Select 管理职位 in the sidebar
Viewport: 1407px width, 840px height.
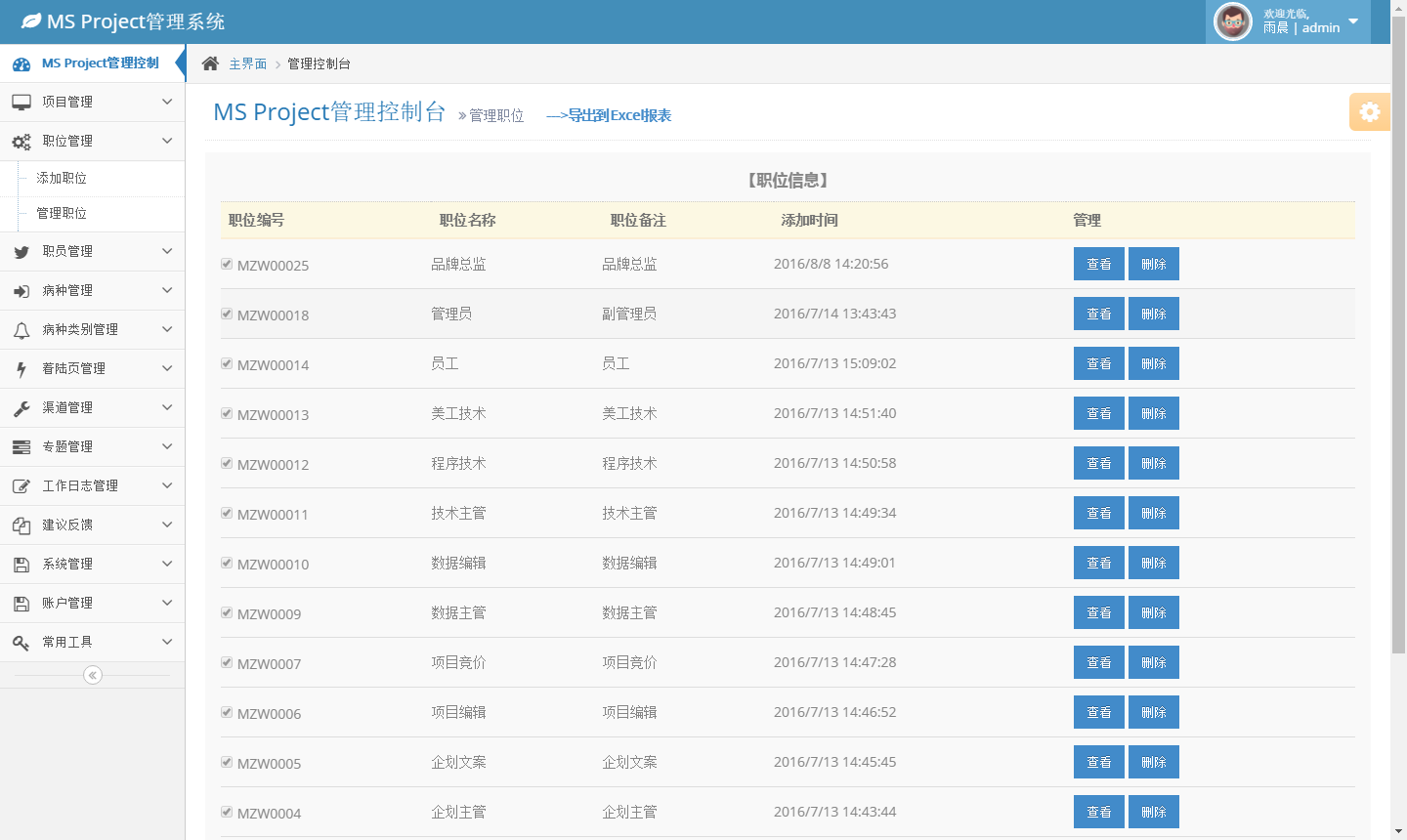pyautogui.click(x=62, y=214)
